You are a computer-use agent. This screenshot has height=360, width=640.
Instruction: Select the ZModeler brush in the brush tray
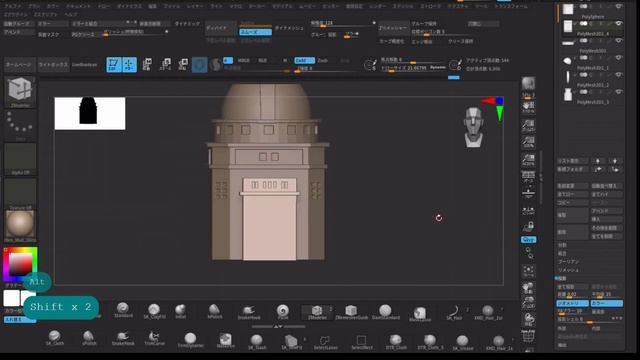pos(317,312)
